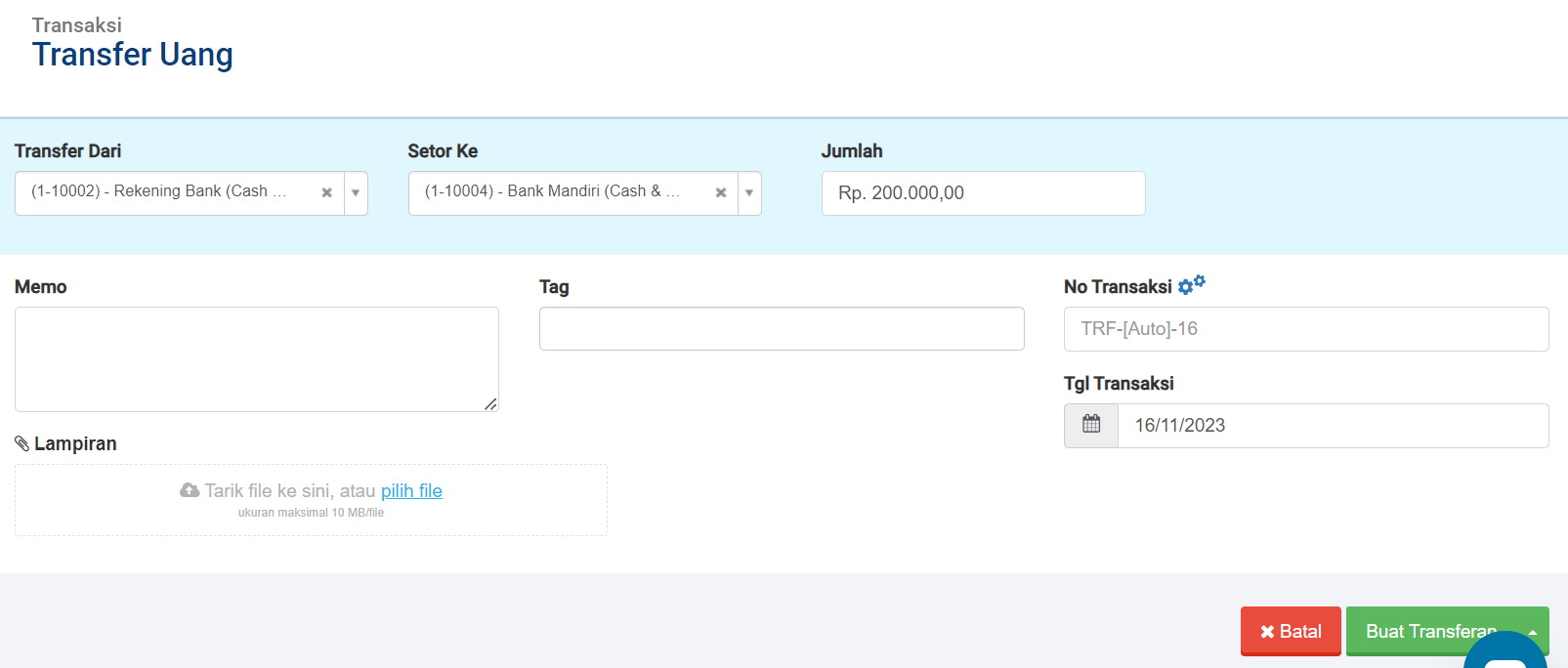This screenshot has height=668, width=1568.
Task: Clear the Setor Ke account selection
Action: click(x=720, y=192)
